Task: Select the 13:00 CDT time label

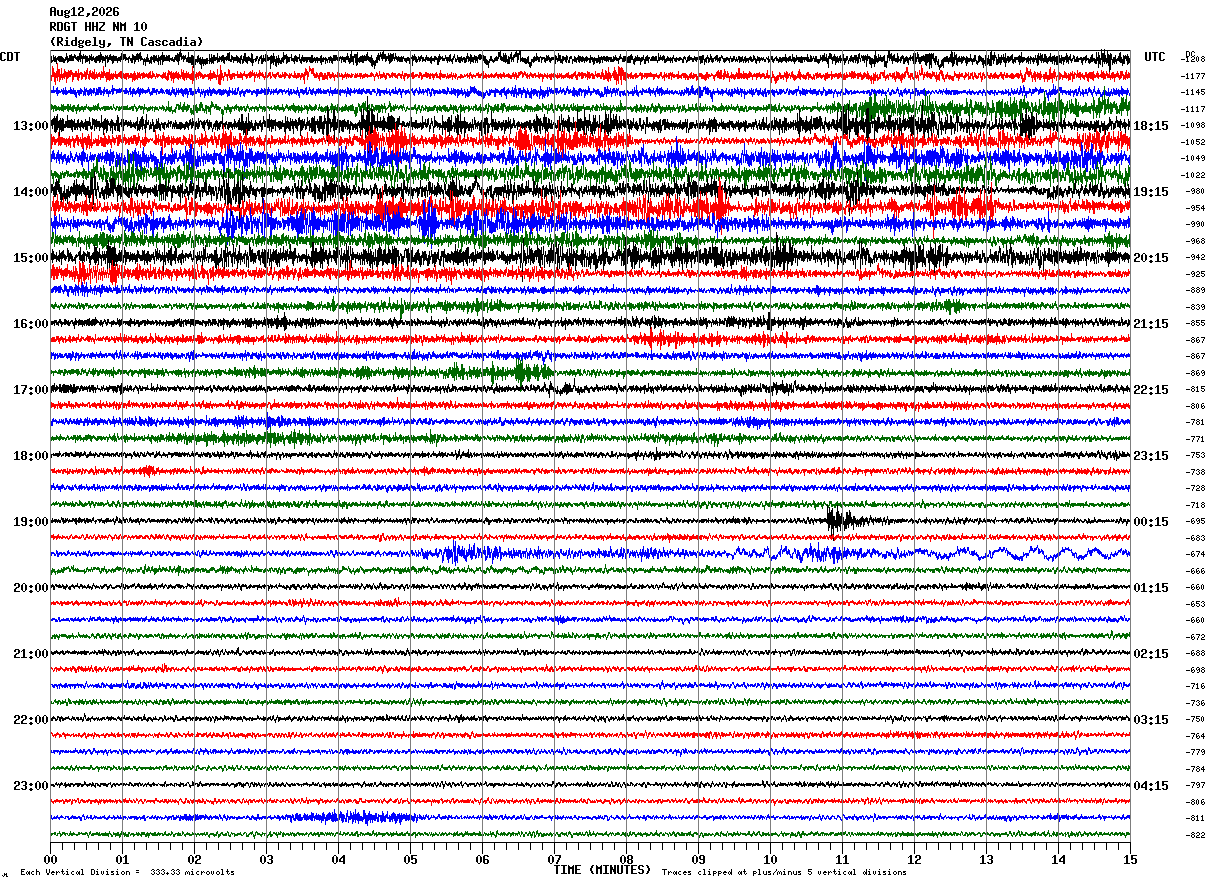Action: coord(31,126)
